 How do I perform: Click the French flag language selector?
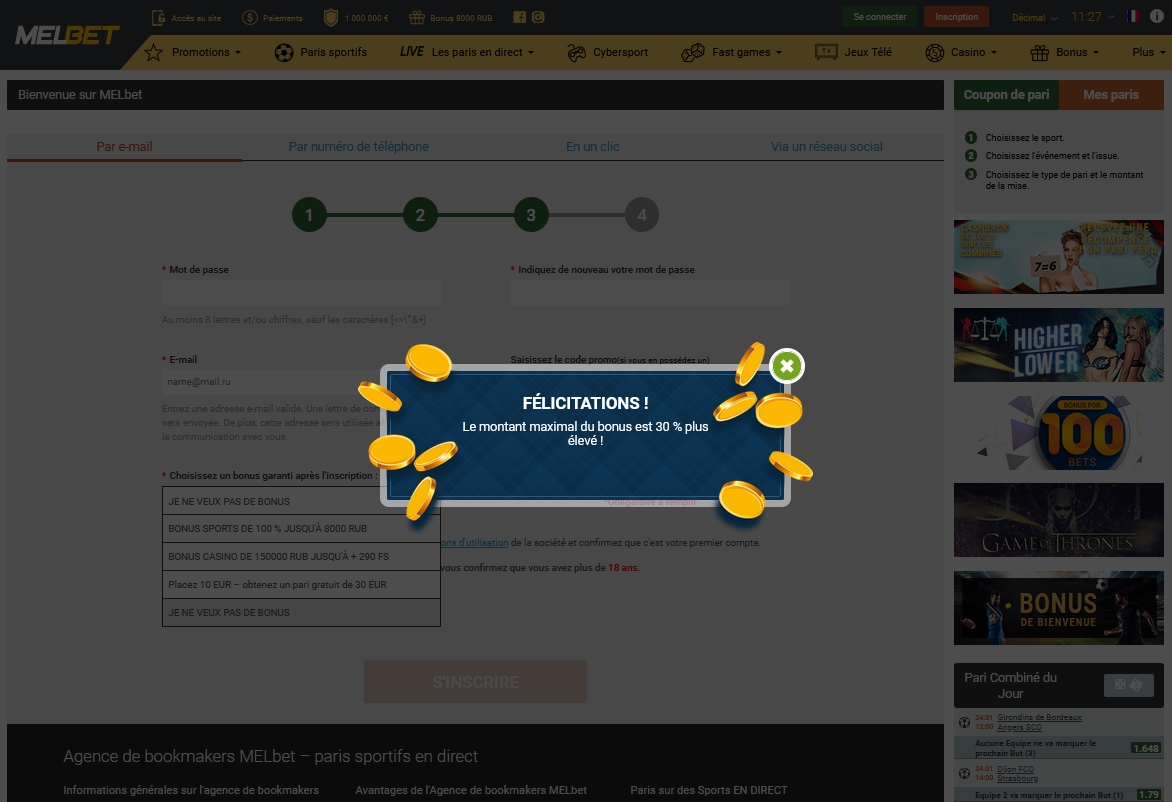coord(1132,16)
